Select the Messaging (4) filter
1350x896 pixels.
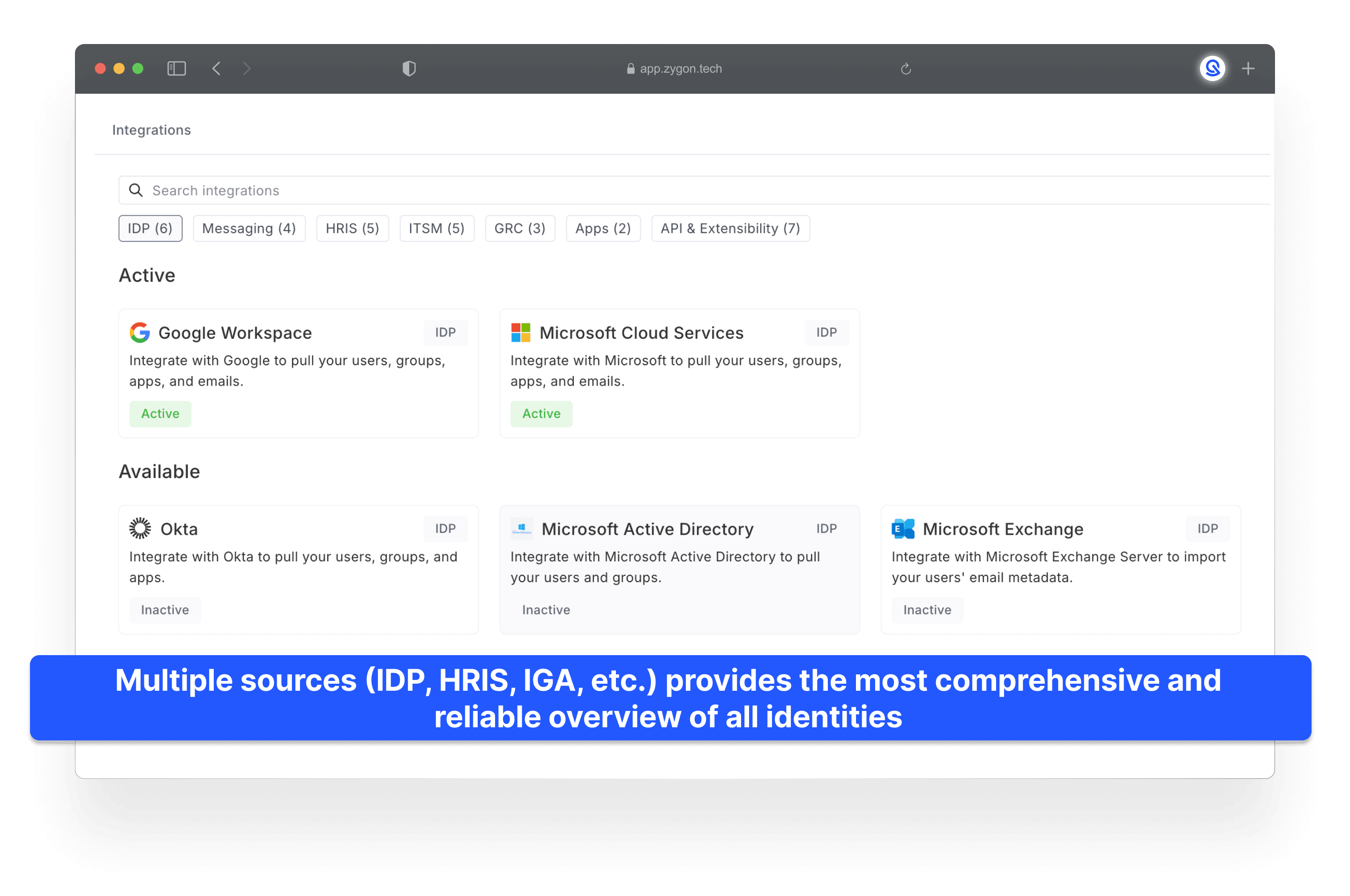(x=249, y=229)
